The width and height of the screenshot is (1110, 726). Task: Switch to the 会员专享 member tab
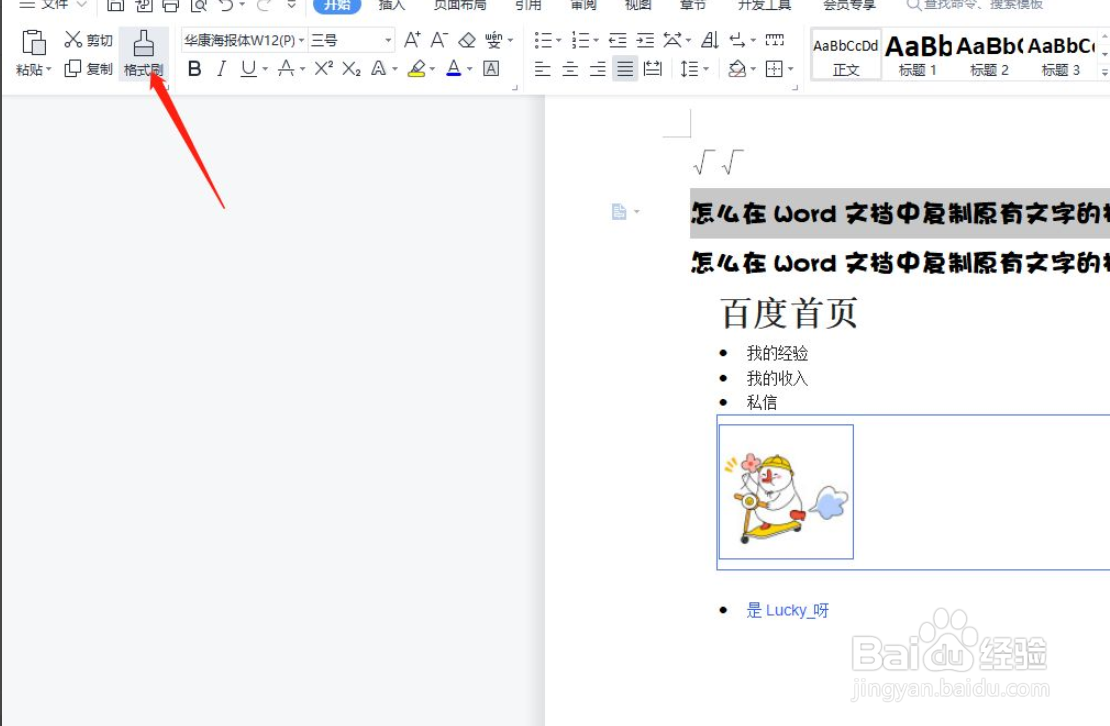(849, 5)
